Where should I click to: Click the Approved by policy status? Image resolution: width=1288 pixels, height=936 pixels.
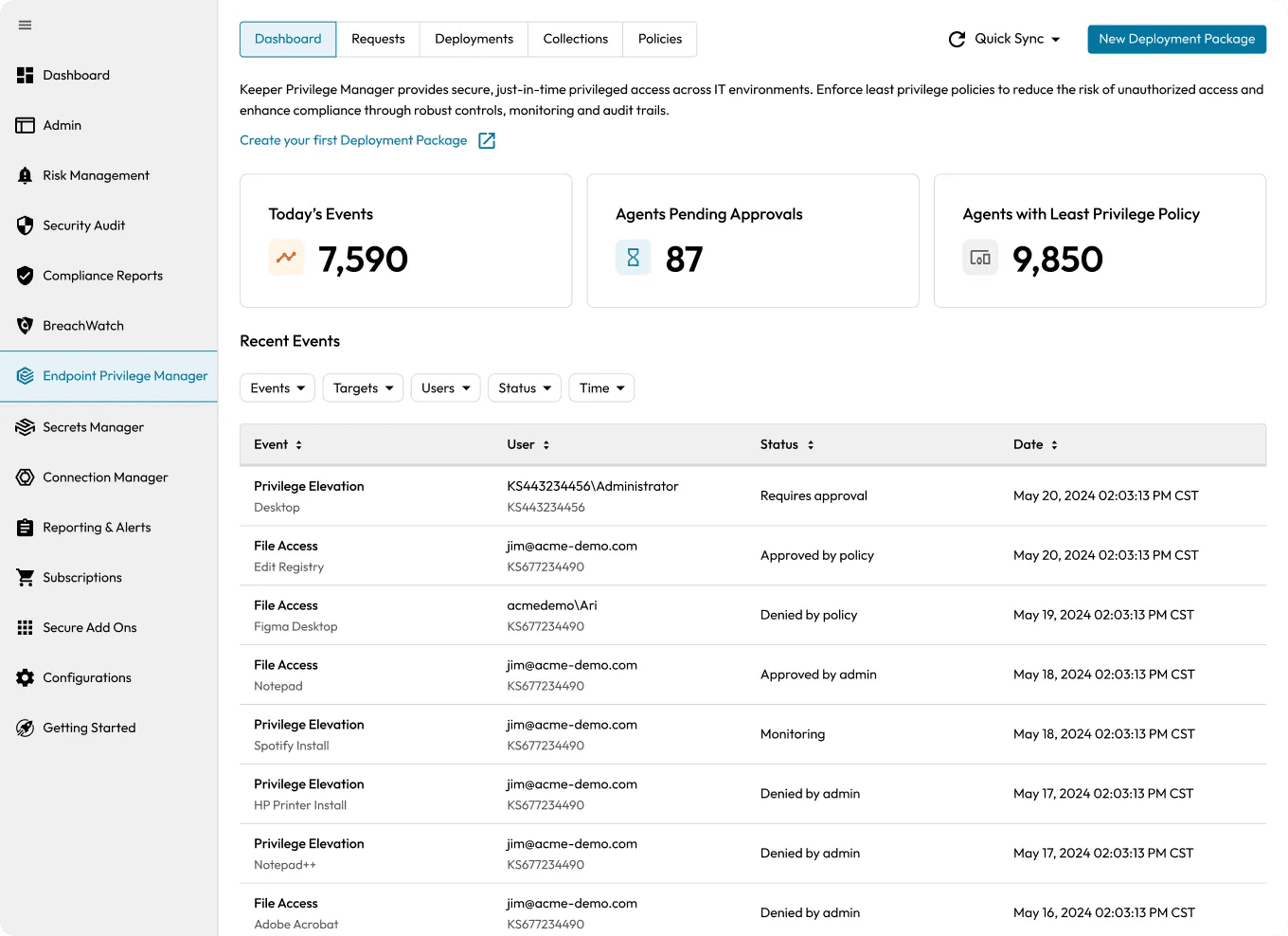[817, 555]
